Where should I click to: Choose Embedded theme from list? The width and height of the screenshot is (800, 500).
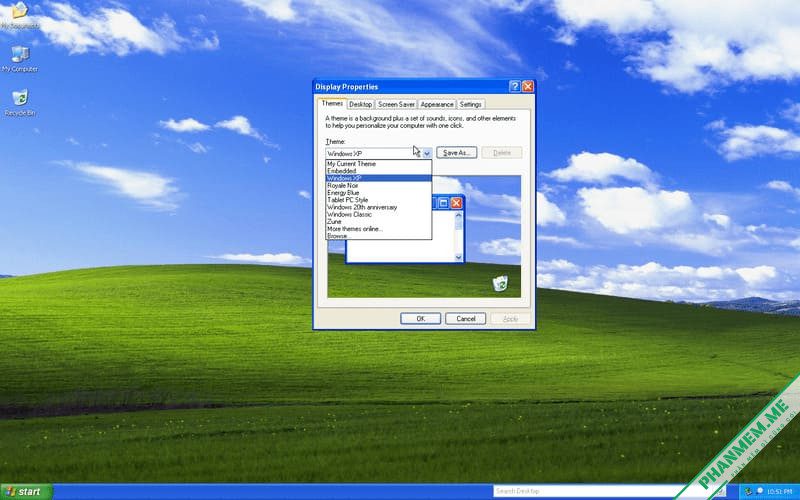379,171
